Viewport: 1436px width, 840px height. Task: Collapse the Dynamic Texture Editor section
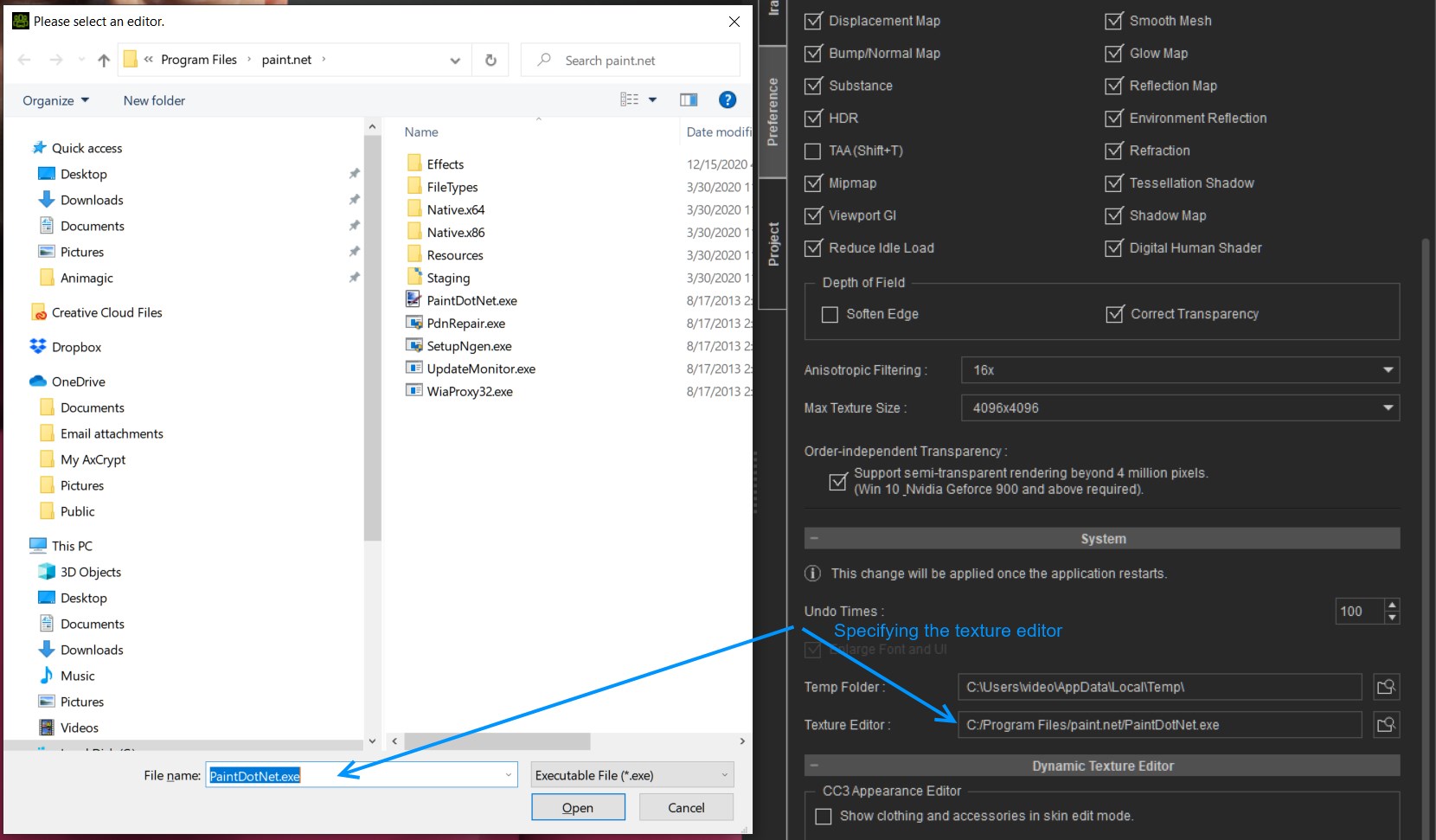[814, 766]
